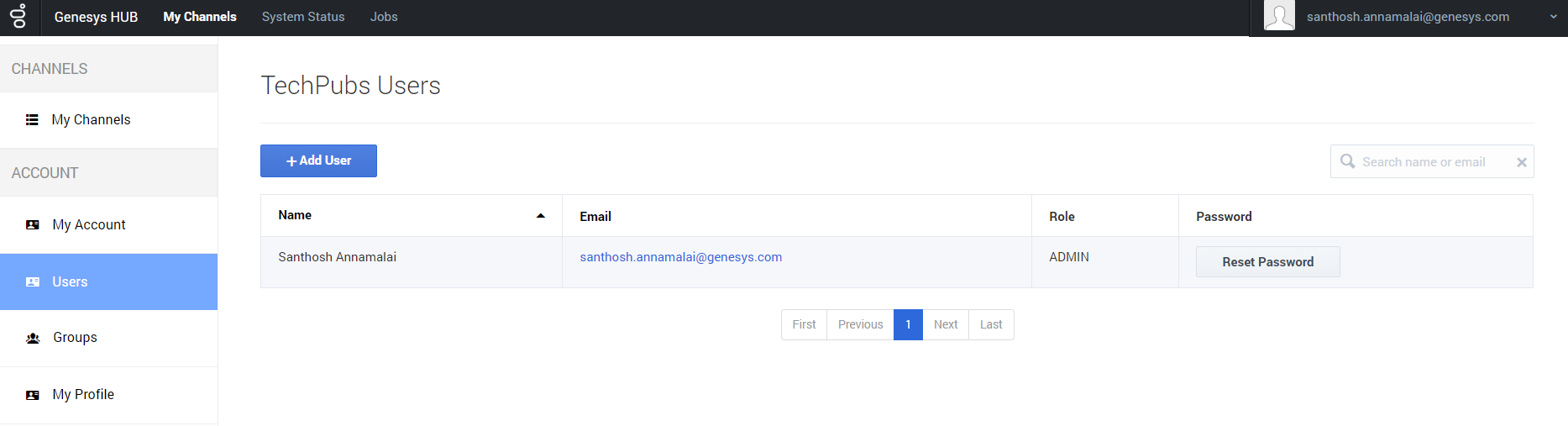Screen dimensions: 1568x426
Task: Expand the account dropdown chevron
Action: [x=1553, y=17]
